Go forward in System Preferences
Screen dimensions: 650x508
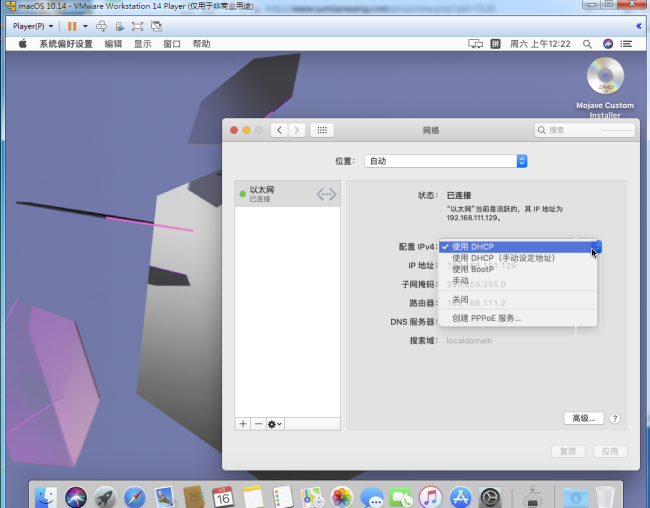[x=297, y=130]
